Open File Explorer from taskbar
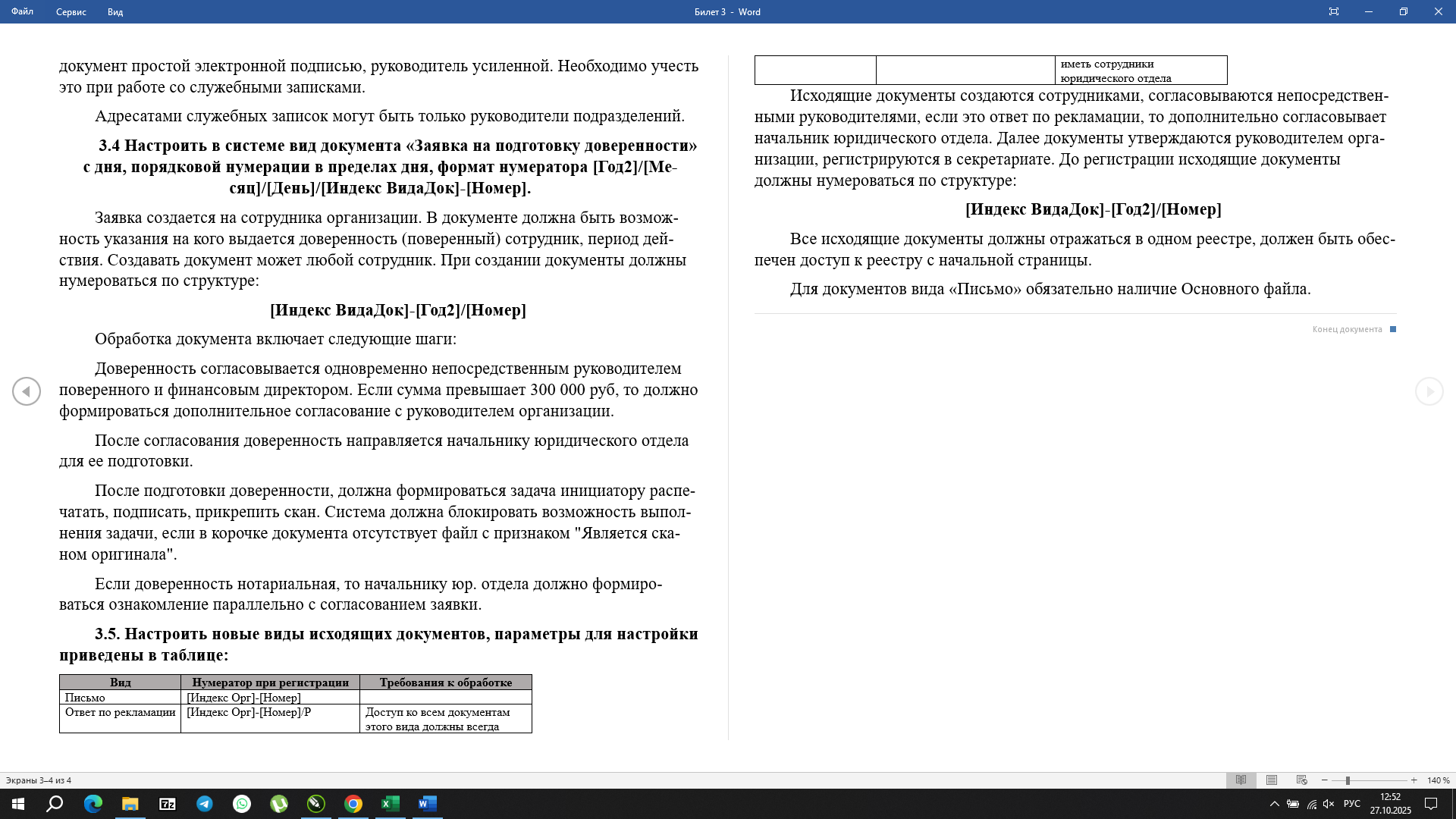This screenshot has height=819, width=1456. click(130, 804)
